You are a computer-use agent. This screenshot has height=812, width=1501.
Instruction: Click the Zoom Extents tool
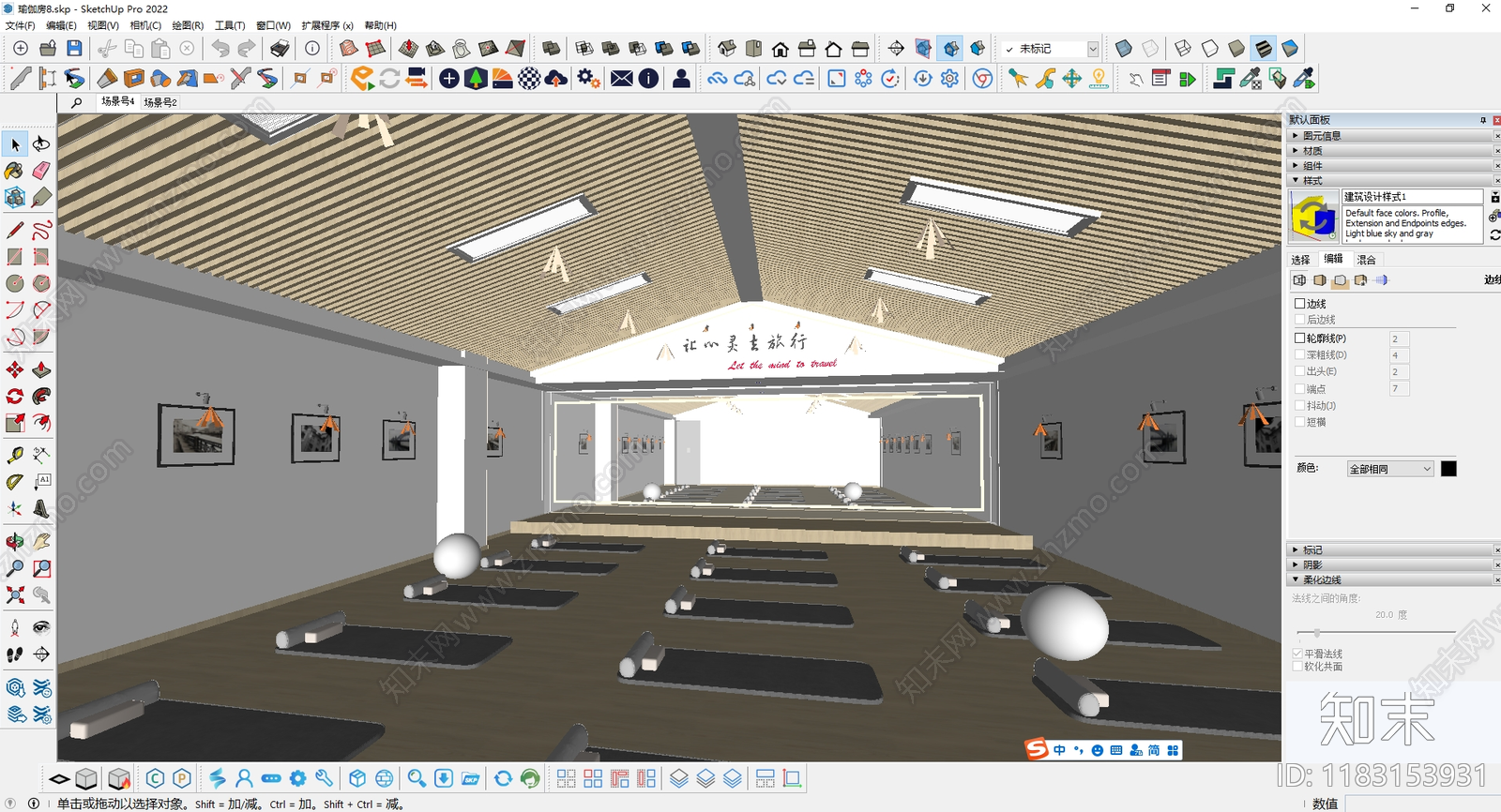coord(15,594)
